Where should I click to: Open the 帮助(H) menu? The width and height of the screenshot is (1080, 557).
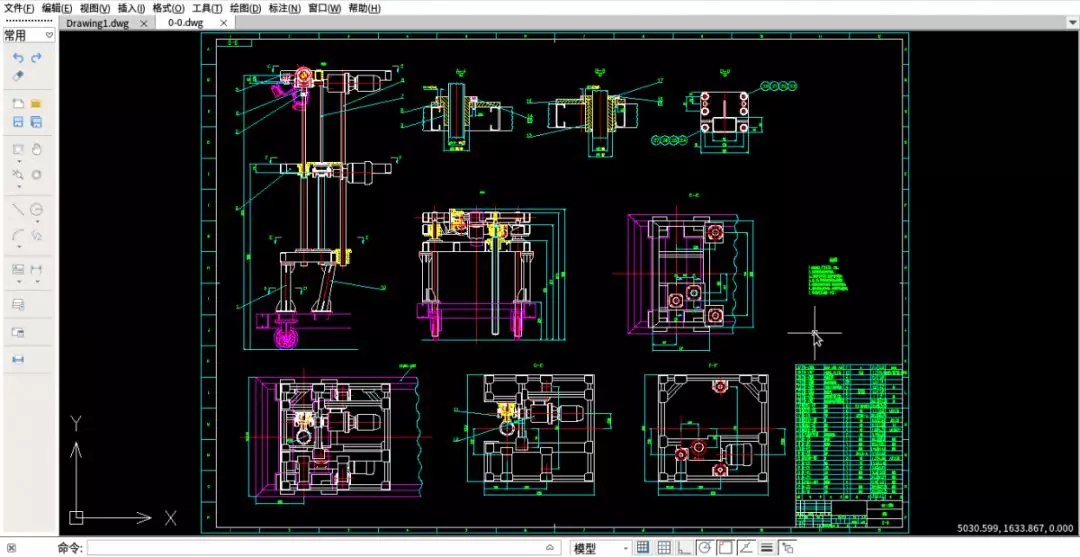[x=364, y=8]
